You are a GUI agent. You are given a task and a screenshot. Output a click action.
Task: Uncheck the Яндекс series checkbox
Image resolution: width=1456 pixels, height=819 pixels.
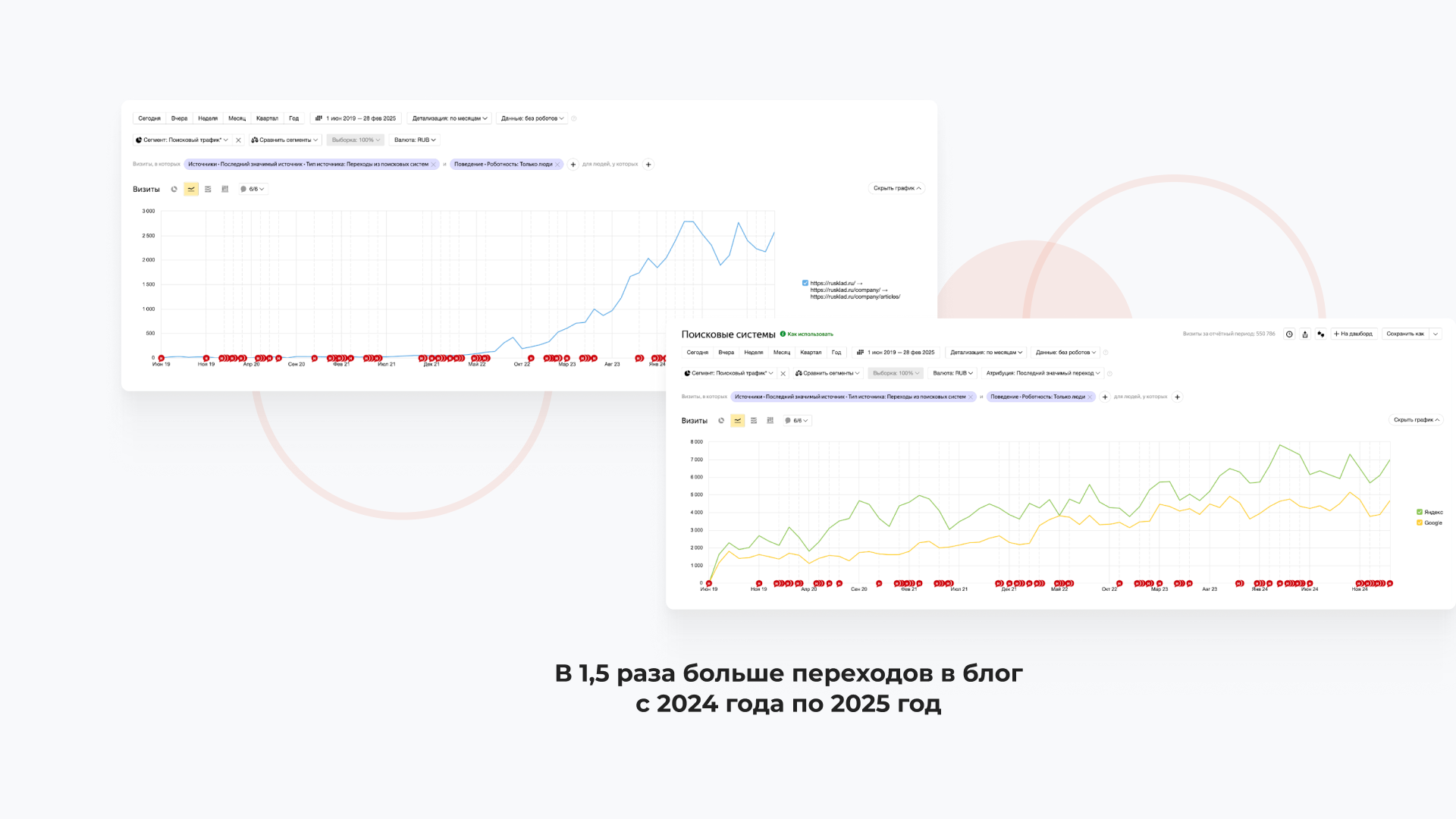[1420, 513]
